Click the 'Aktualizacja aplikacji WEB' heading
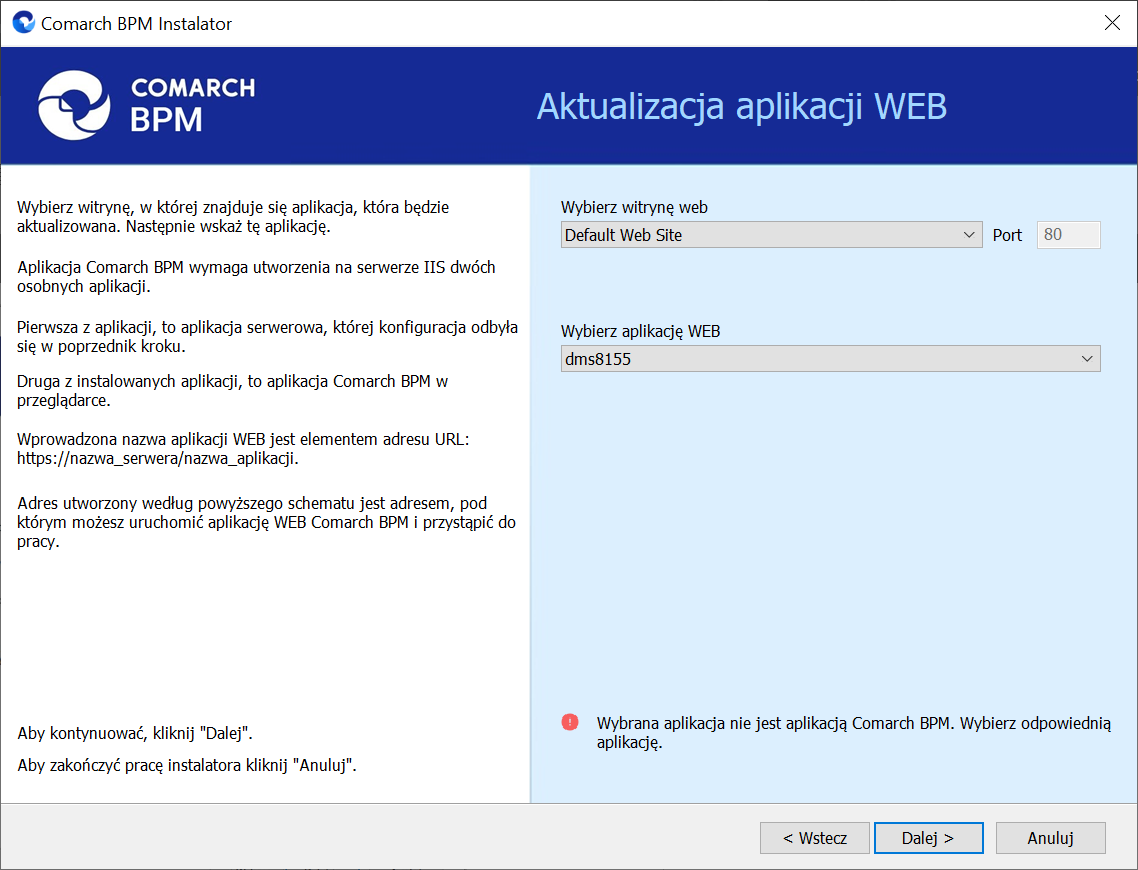 click(742, 107)
